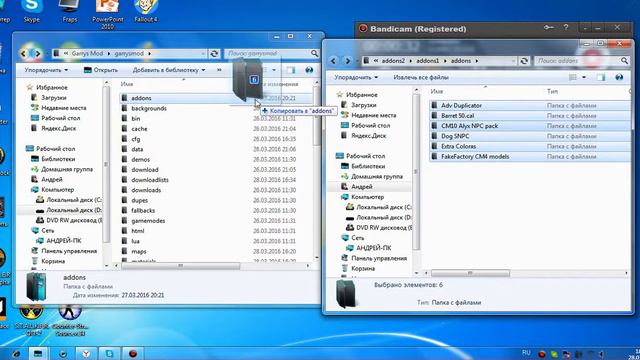Screen dimensions: 640x360
Task: Select Яндекс.Диск in garrysmod sidebar
Action: 58,129
